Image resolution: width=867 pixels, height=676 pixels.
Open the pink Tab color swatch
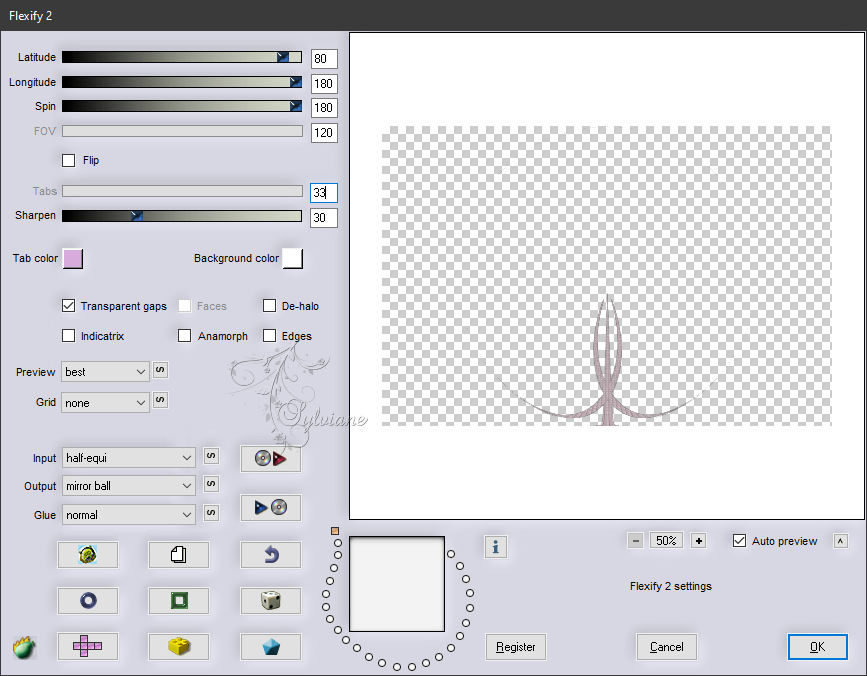point(73,258)
